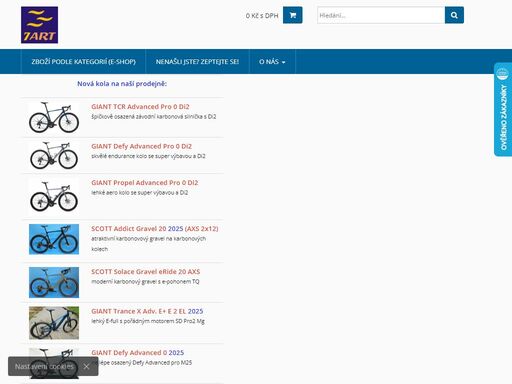Click the GIANT Defy Advanced Pro bike thumbnail
The image size is (512, 384).
click(x=54, y=155)
